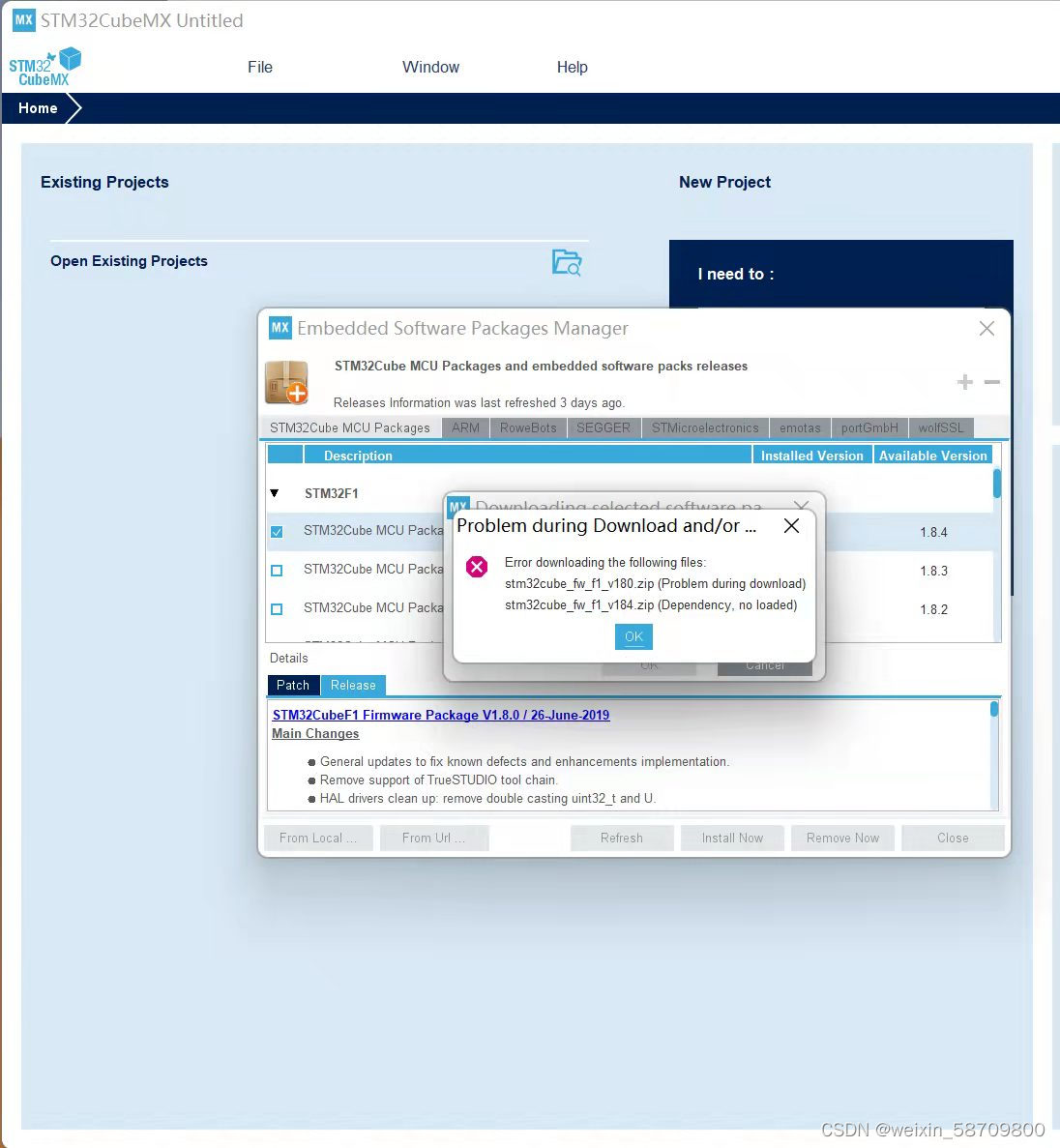Image resolution: width=1060 pixels, height=1148 pixels.
Task: Switch to the STM32Cube MCU Packages tab
Action: coord(350,427)
